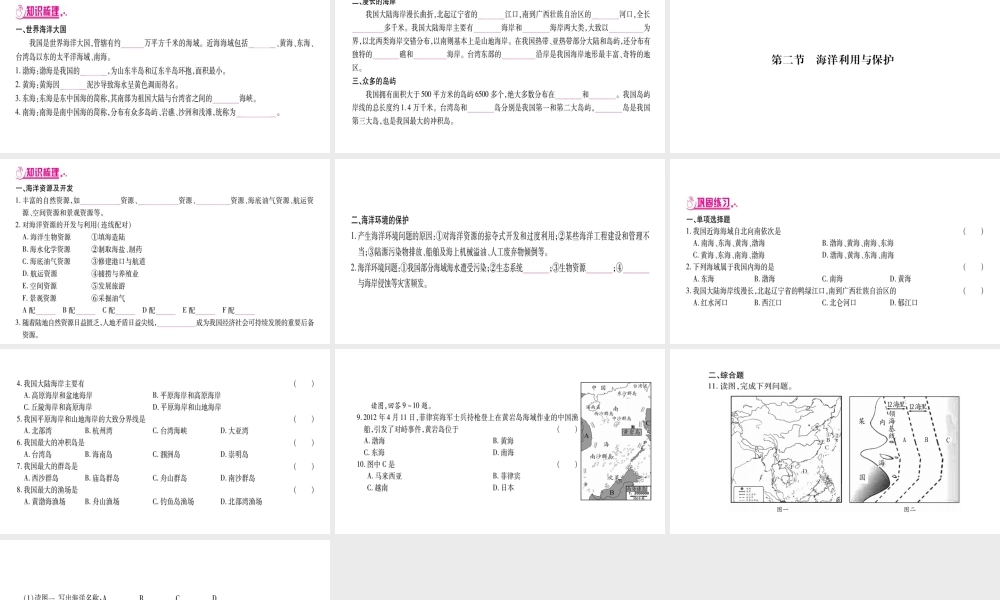Select the slide titled 第二节 海洋利用与保护
Screen dimensions: 1000x600
(x=835, y=77)
